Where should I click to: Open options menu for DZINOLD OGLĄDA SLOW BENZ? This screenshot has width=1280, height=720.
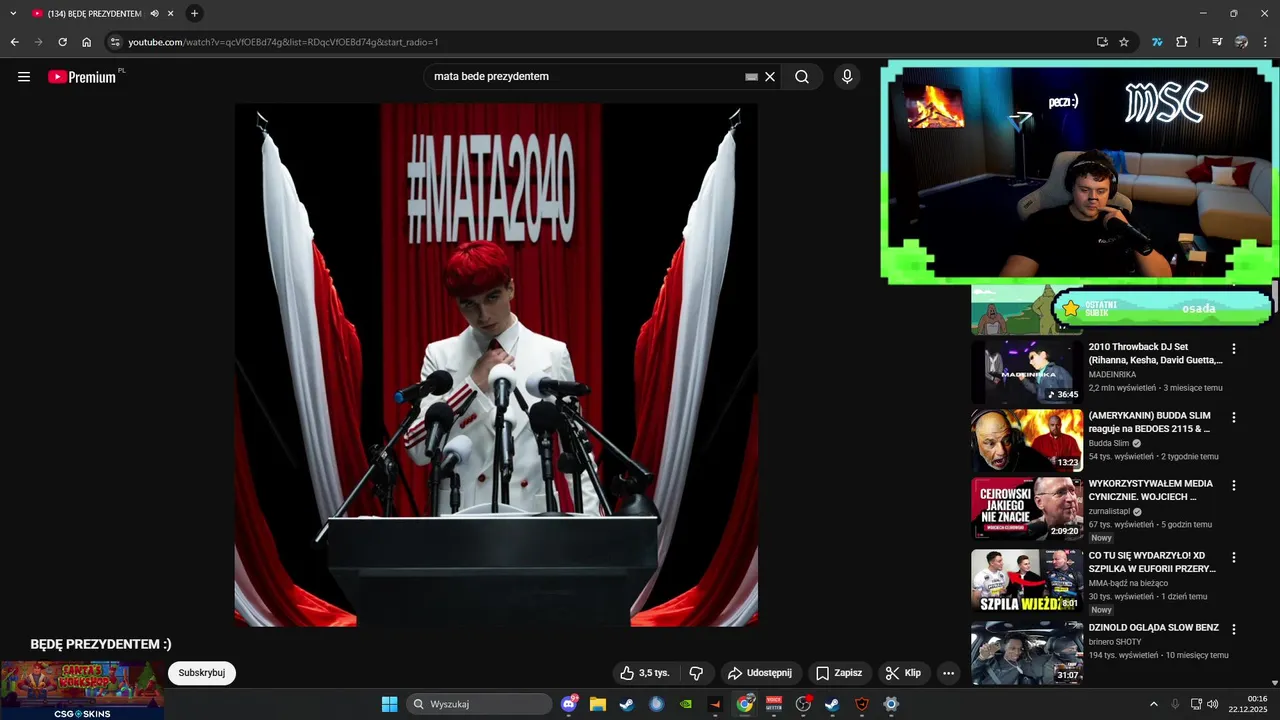[1234, 629]
